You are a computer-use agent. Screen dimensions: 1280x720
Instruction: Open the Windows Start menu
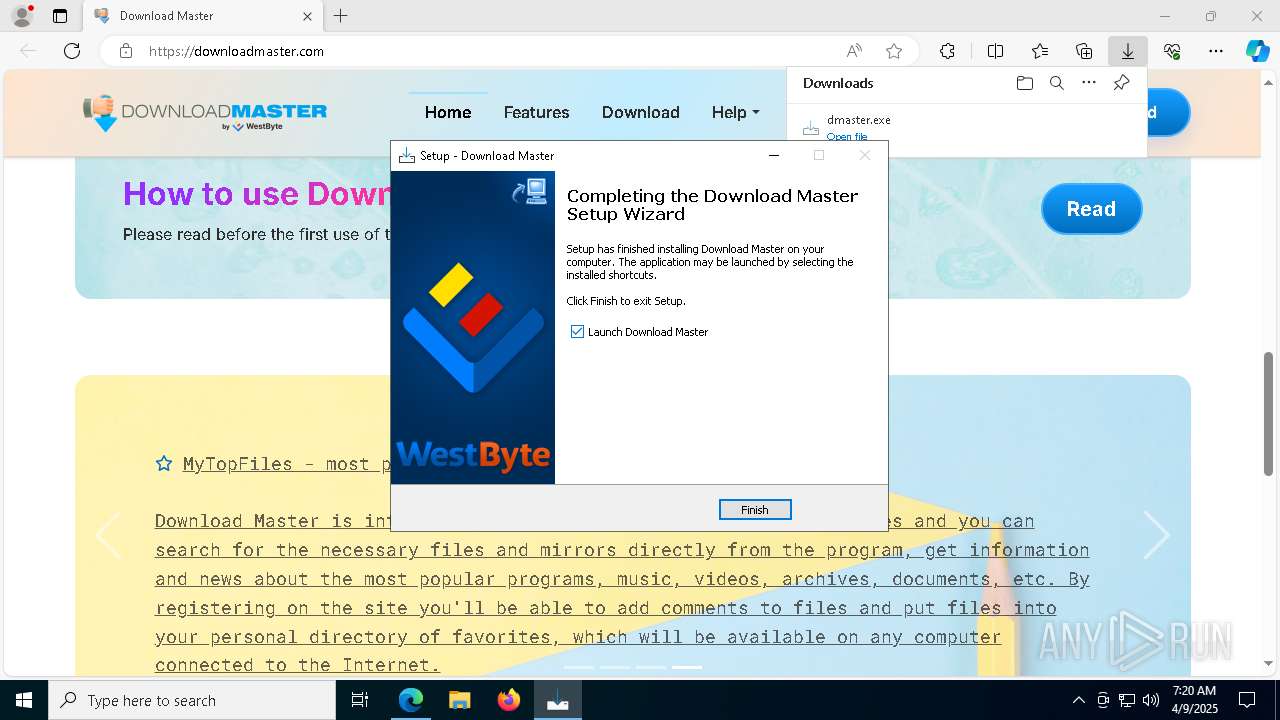coord(24,700)
